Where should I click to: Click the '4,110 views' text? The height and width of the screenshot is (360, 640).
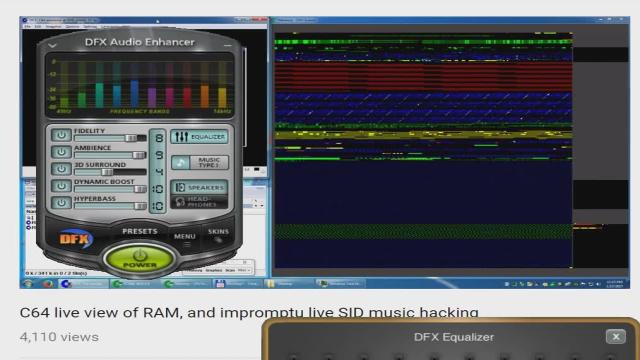click(x=59, y=337)
